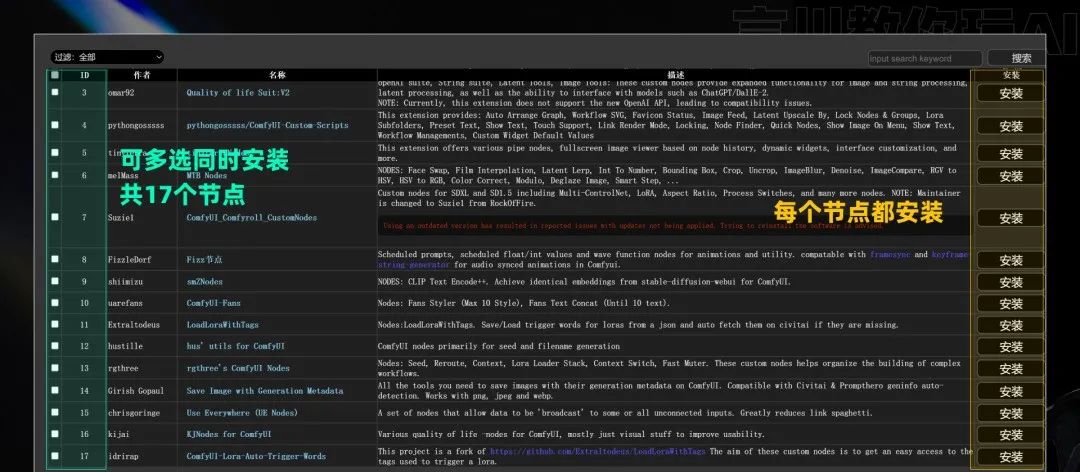Click author name omar92
This screenshot has height=472, width=1080.
(x=121, y=93)
